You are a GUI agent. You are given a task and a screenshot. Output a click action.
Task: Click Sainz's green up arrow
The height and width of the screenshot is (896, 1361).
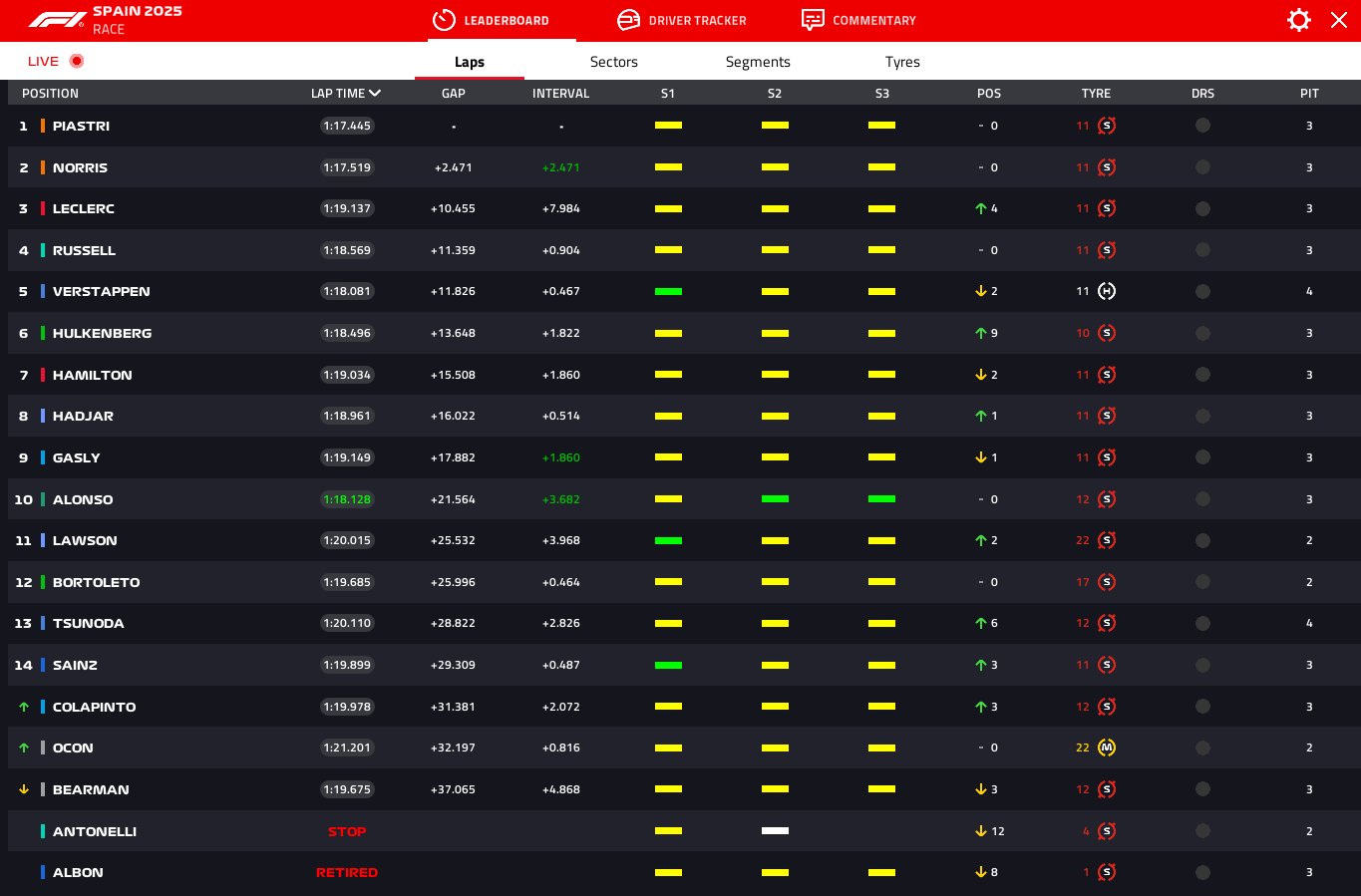coord(981,665)
